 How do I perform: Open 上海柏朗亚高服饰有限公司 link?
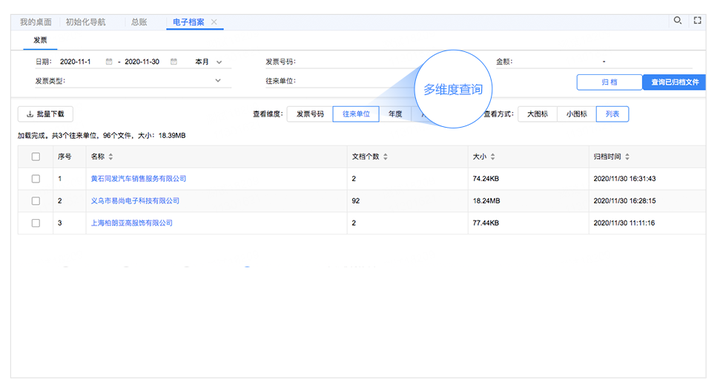[131, 223]
